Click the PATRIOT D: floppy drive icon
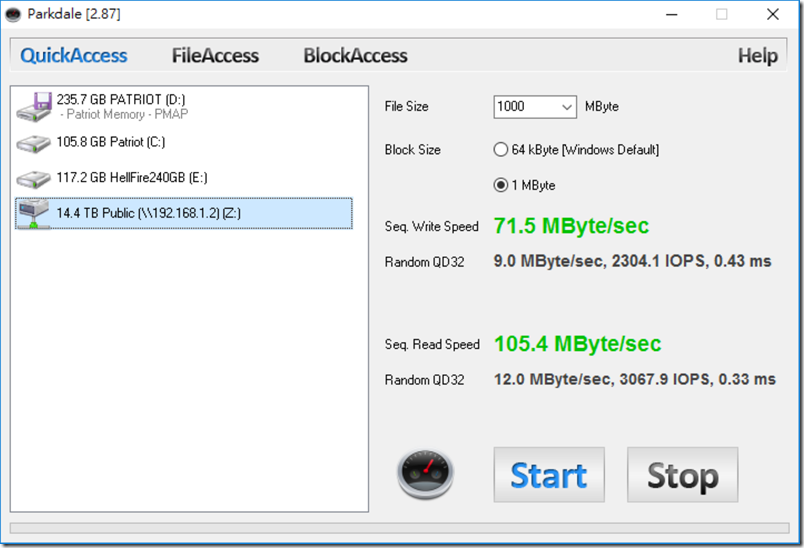The height and width of the screenshot is (548, 804). pos(34,107)
